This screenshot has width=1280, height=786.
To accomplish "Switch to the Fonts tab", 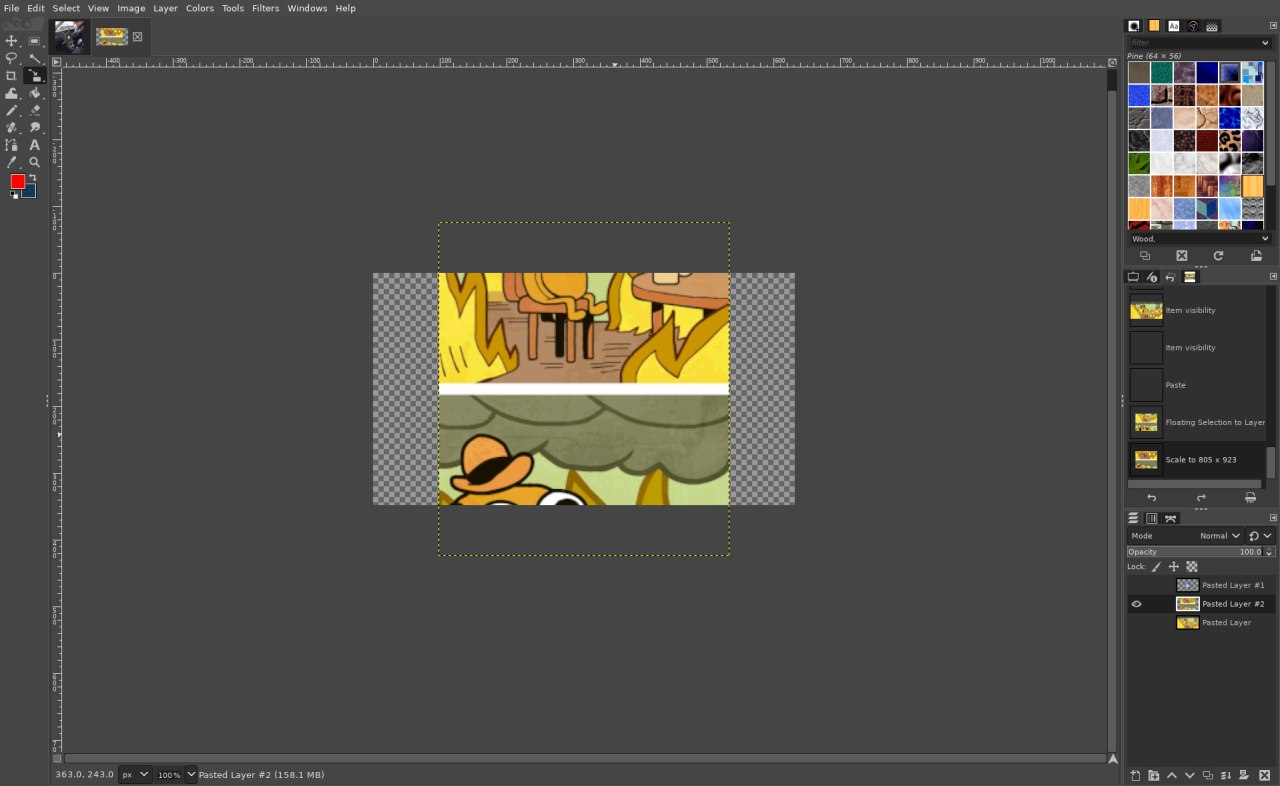I will tap(1173, 26).
